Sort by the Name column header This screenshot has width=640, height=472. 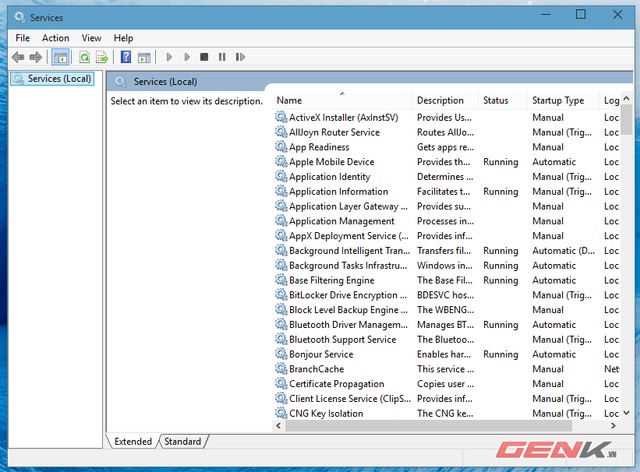(342, 100)
